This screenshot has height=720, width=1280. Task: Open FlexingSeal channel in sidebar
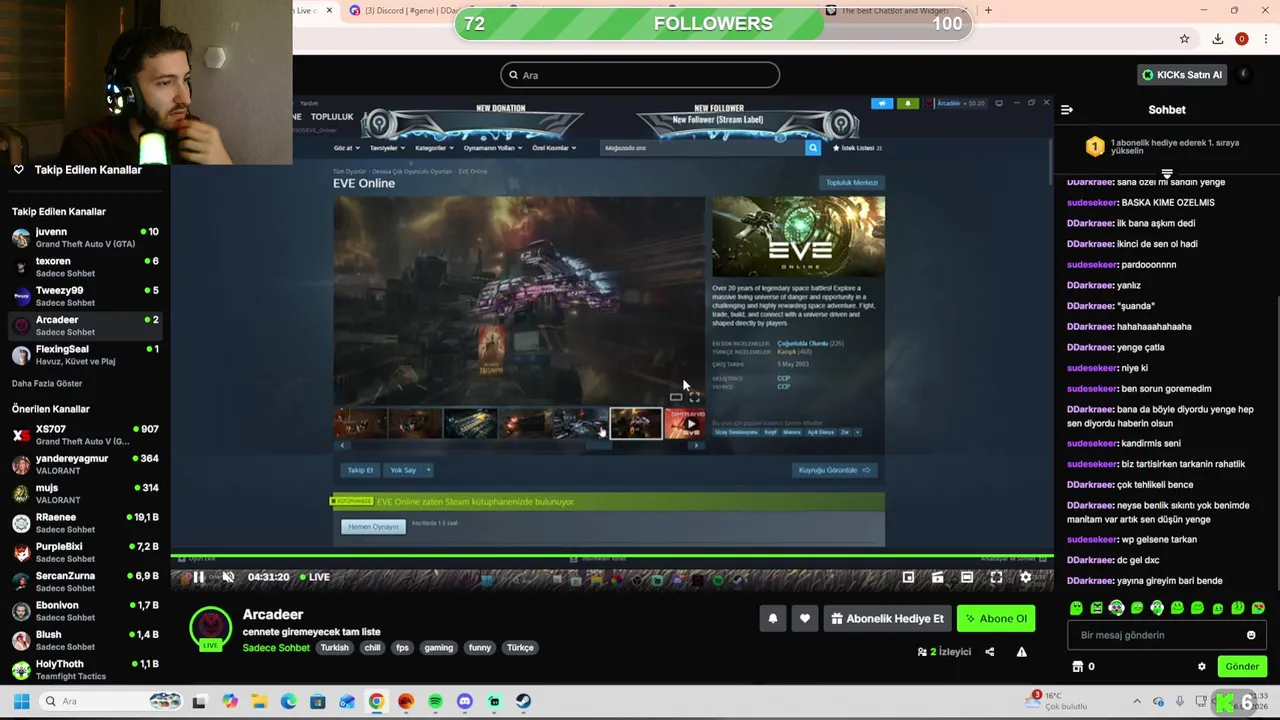click(85, 355)
